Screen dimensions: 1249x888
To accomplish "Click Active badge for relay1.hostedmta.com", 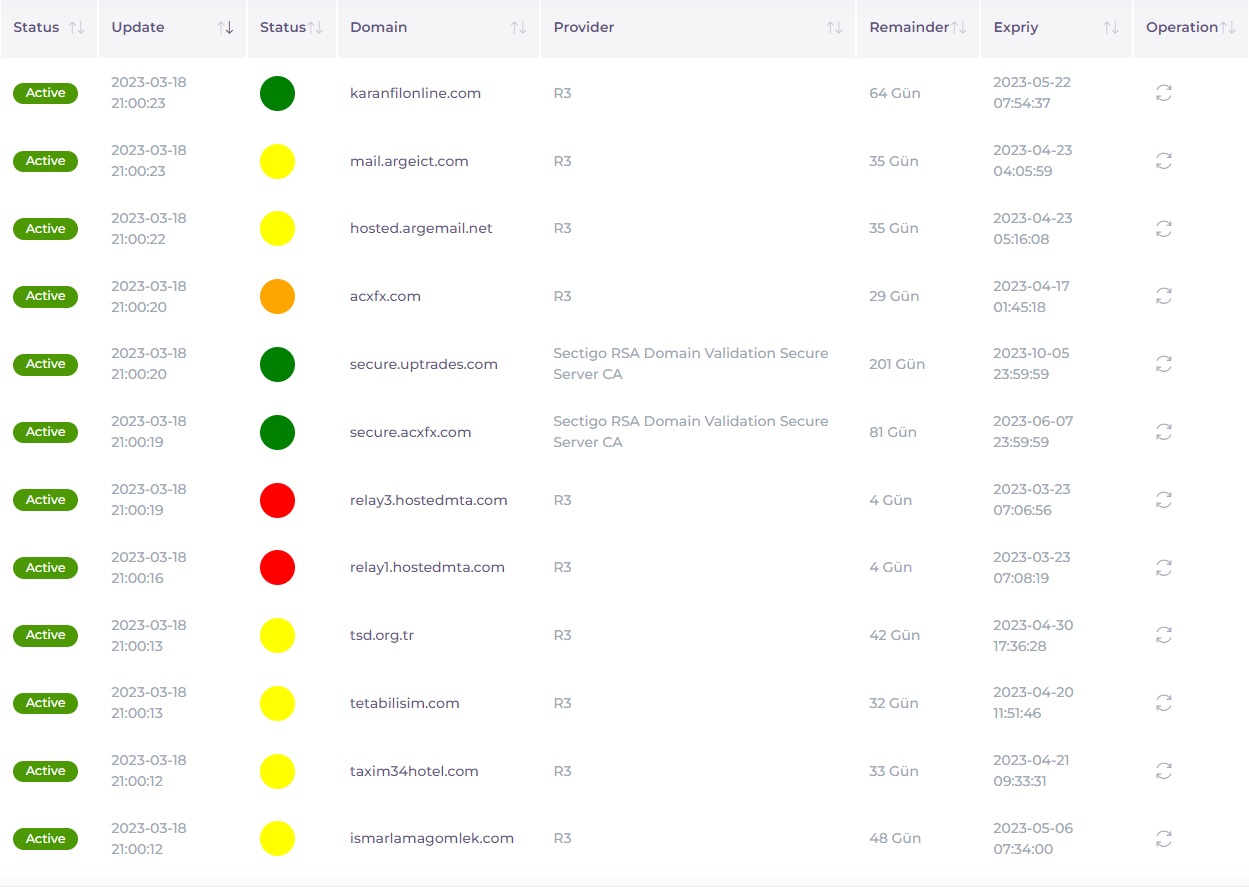I will (45, 567).
